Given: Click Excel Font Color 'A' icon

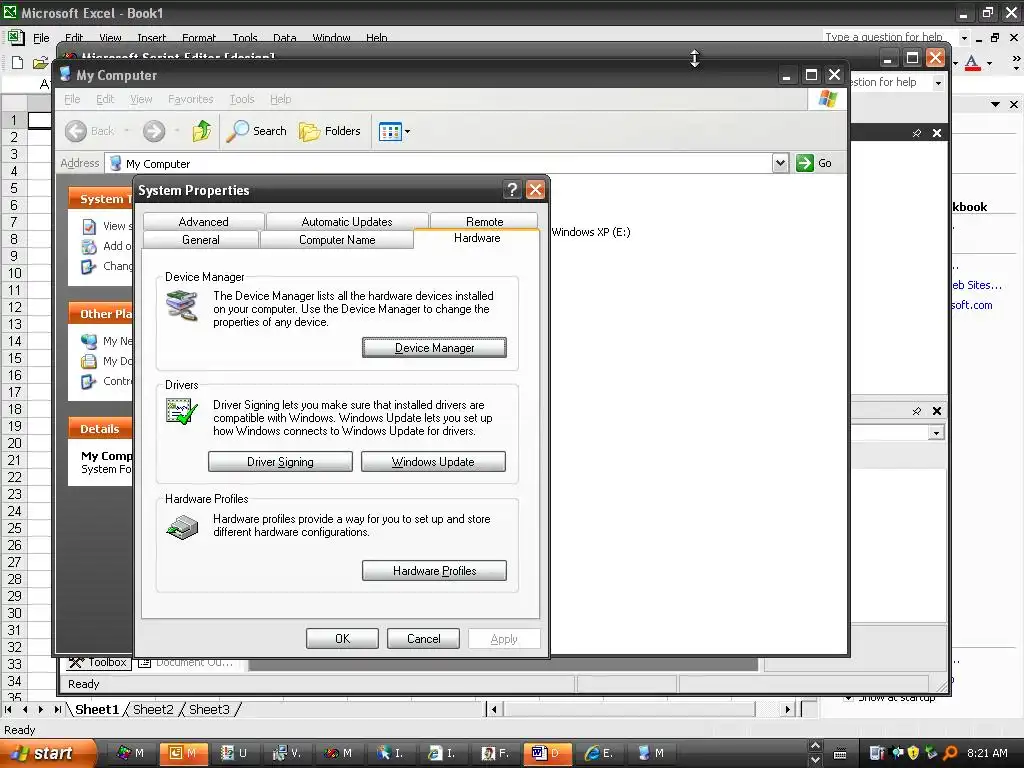Looking at the screenshot, I should [x=972, y=63].
